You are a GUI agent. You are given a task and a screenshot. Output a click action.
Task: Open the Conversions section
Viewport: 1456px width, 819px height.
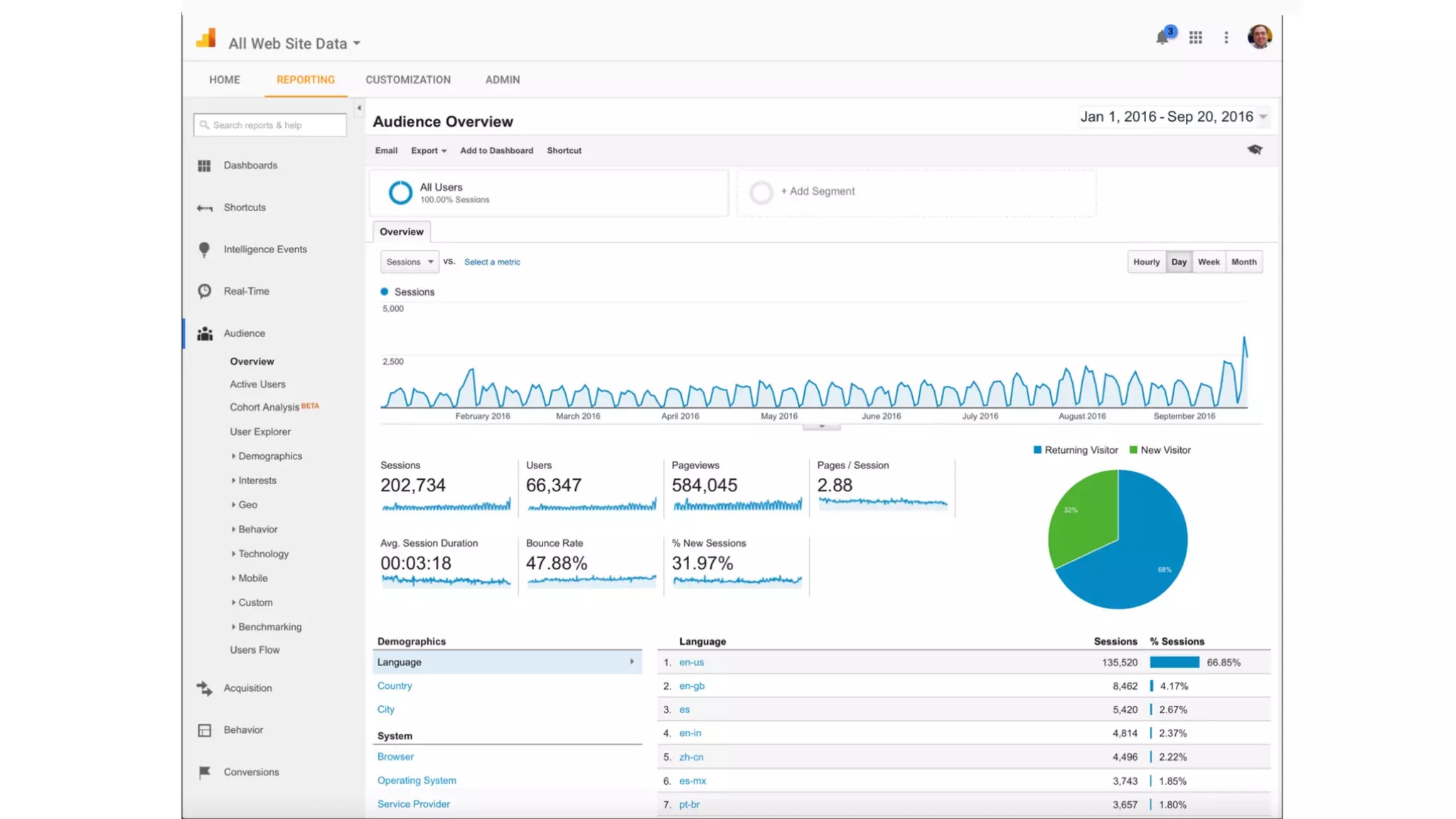pos(251,771)
